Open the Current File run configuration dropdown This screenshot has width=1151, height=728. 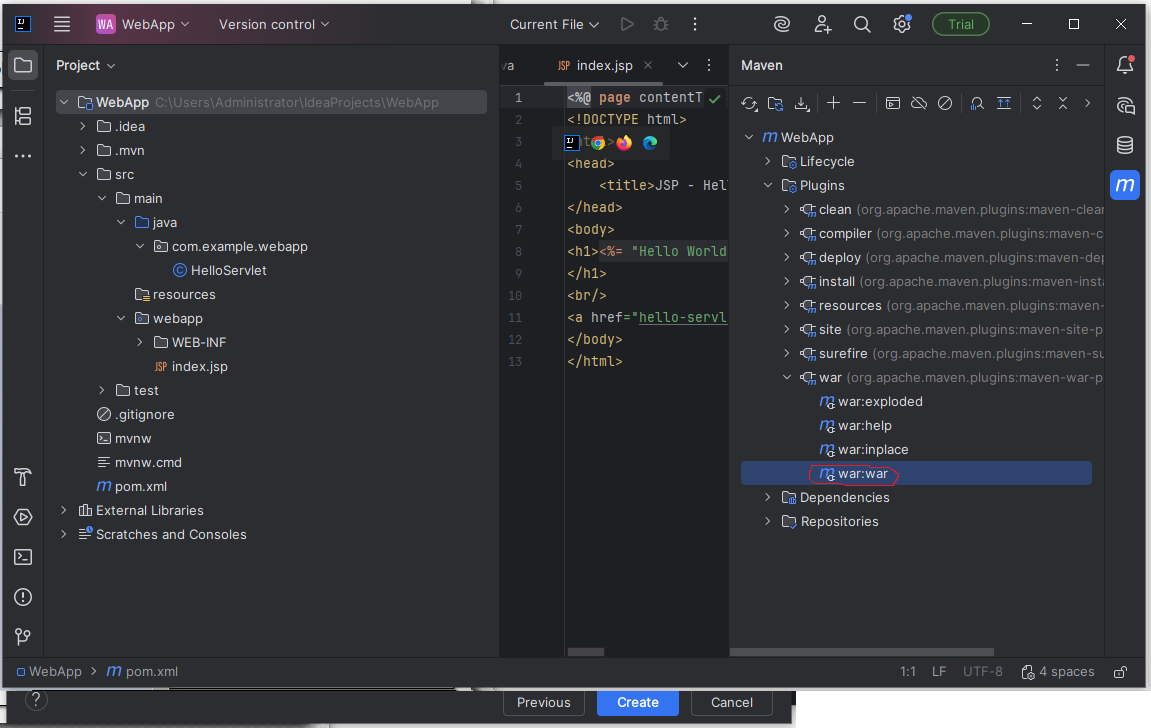click(554, 24)
